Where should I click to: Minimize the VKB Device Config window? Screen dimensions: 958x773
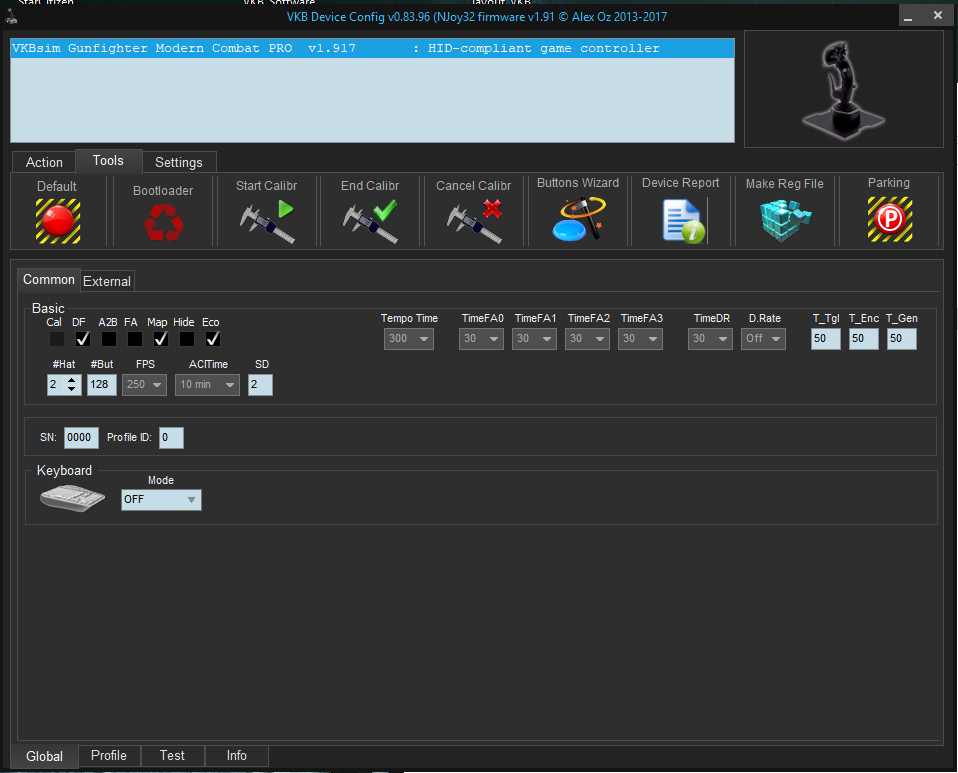[908, 16]
